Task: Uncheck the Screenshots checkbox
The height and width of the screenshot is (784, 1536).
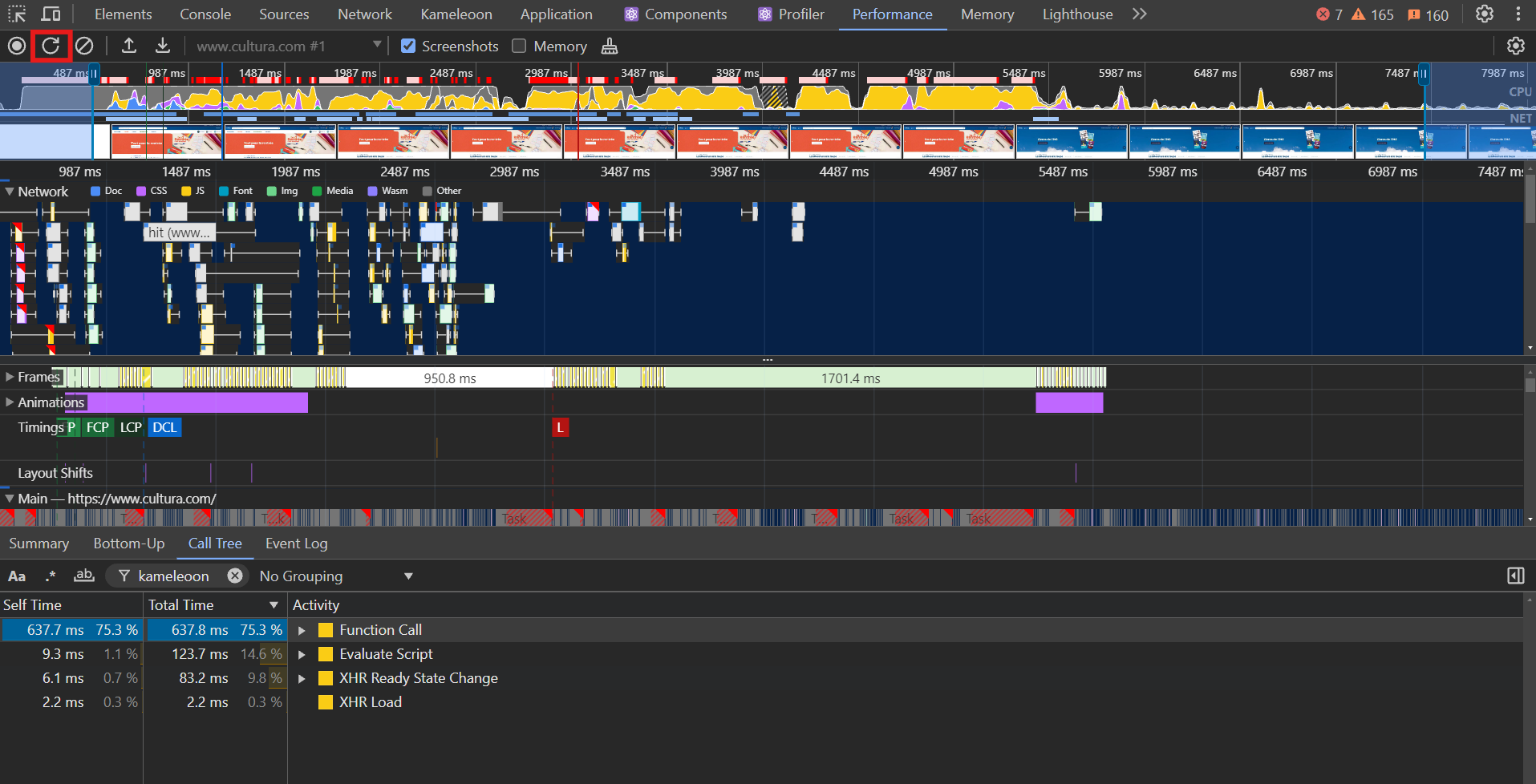Action: pos(408,46)
